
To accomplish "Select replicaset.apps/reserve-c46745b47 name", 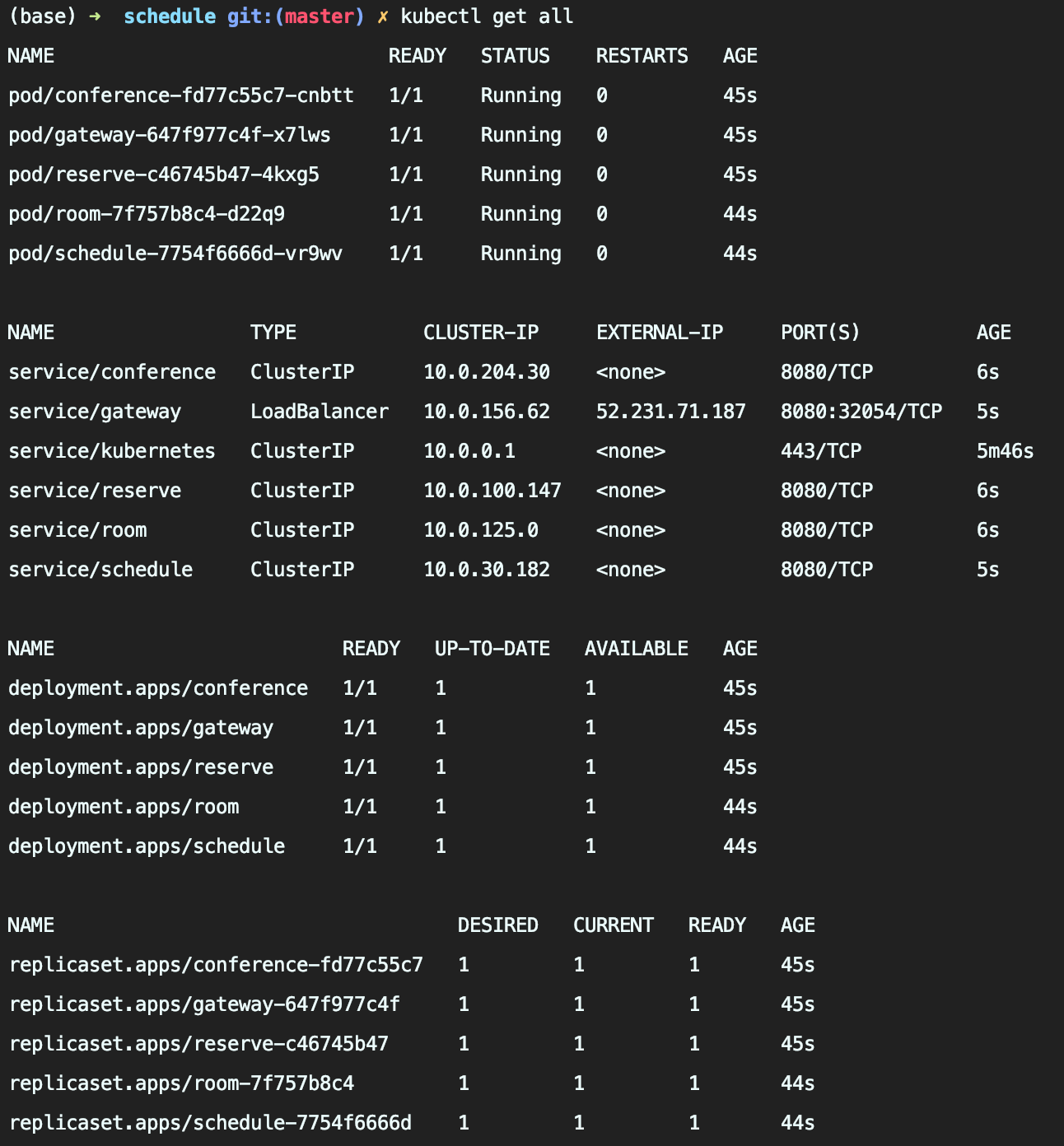I will (x=198, y=1044).
